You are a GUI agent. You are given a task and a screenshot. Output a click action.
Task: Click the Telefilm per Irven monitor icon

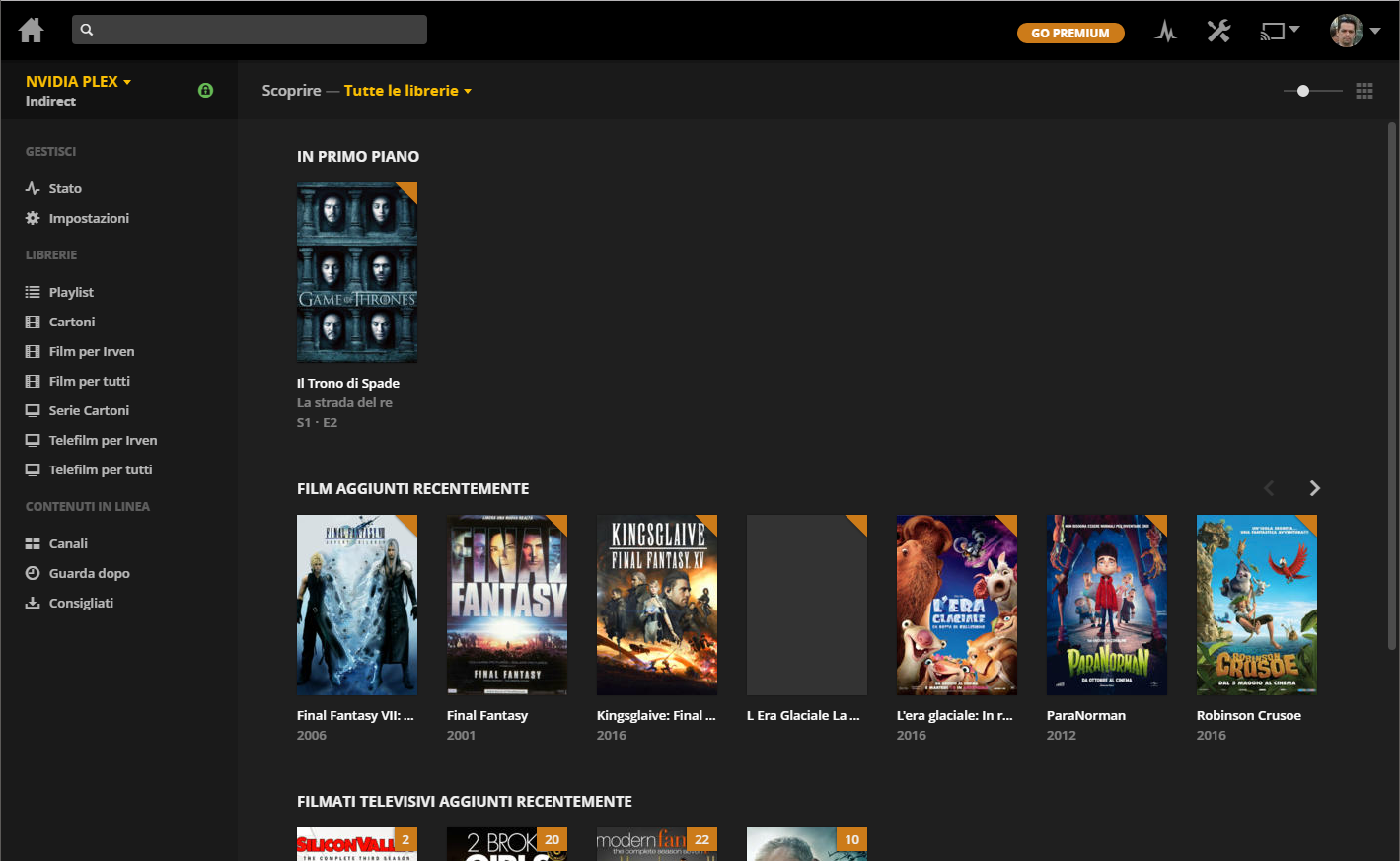click(x=33, y=440)
